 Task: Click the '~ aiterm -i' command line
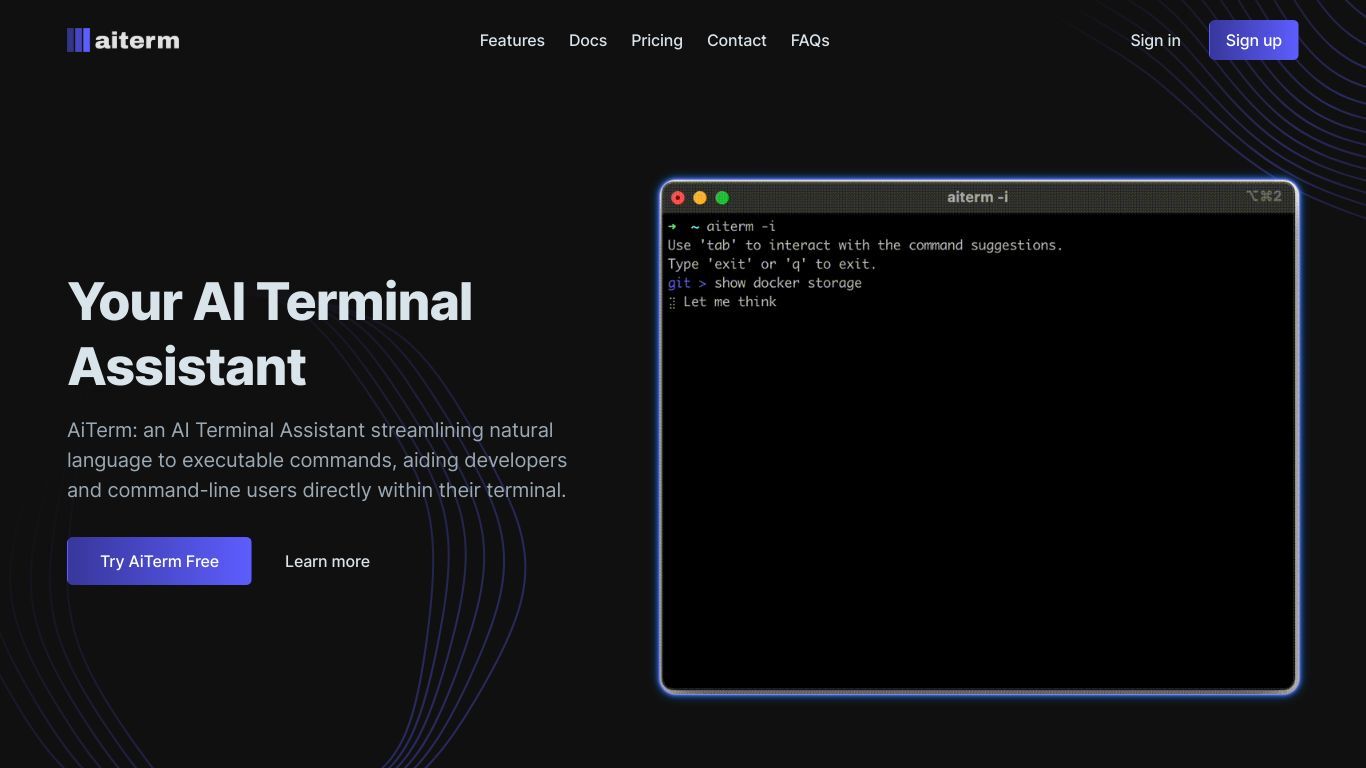(x=732, y=226)
